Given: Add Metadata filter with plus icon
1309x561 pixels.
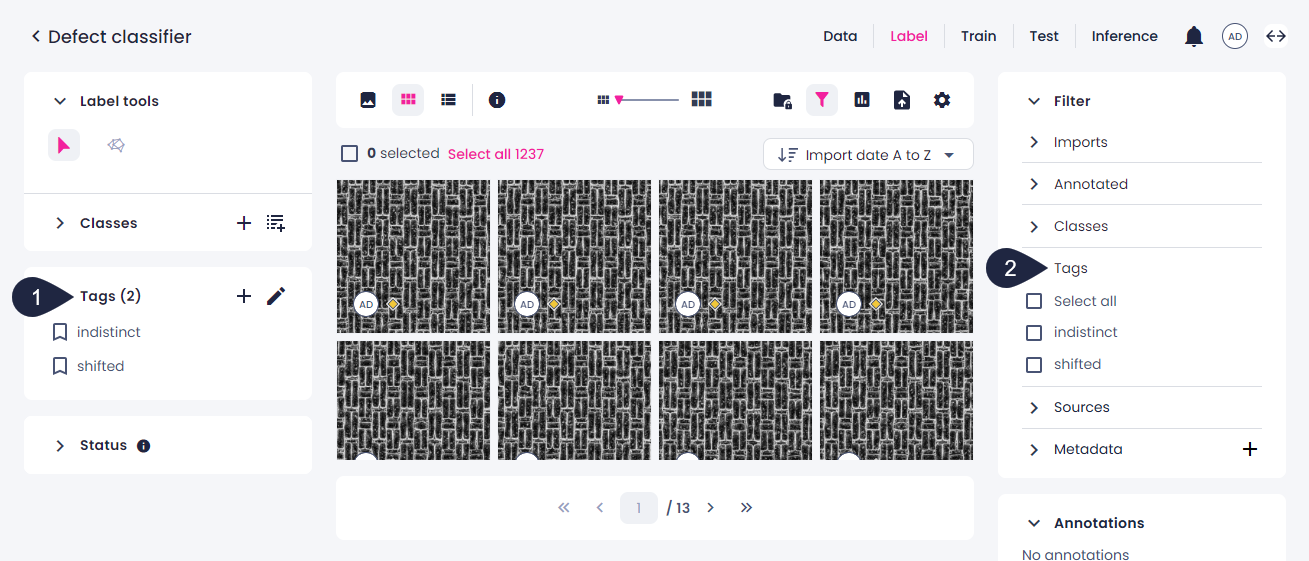Looking at the screenshot, I should tap(1250, 450).
